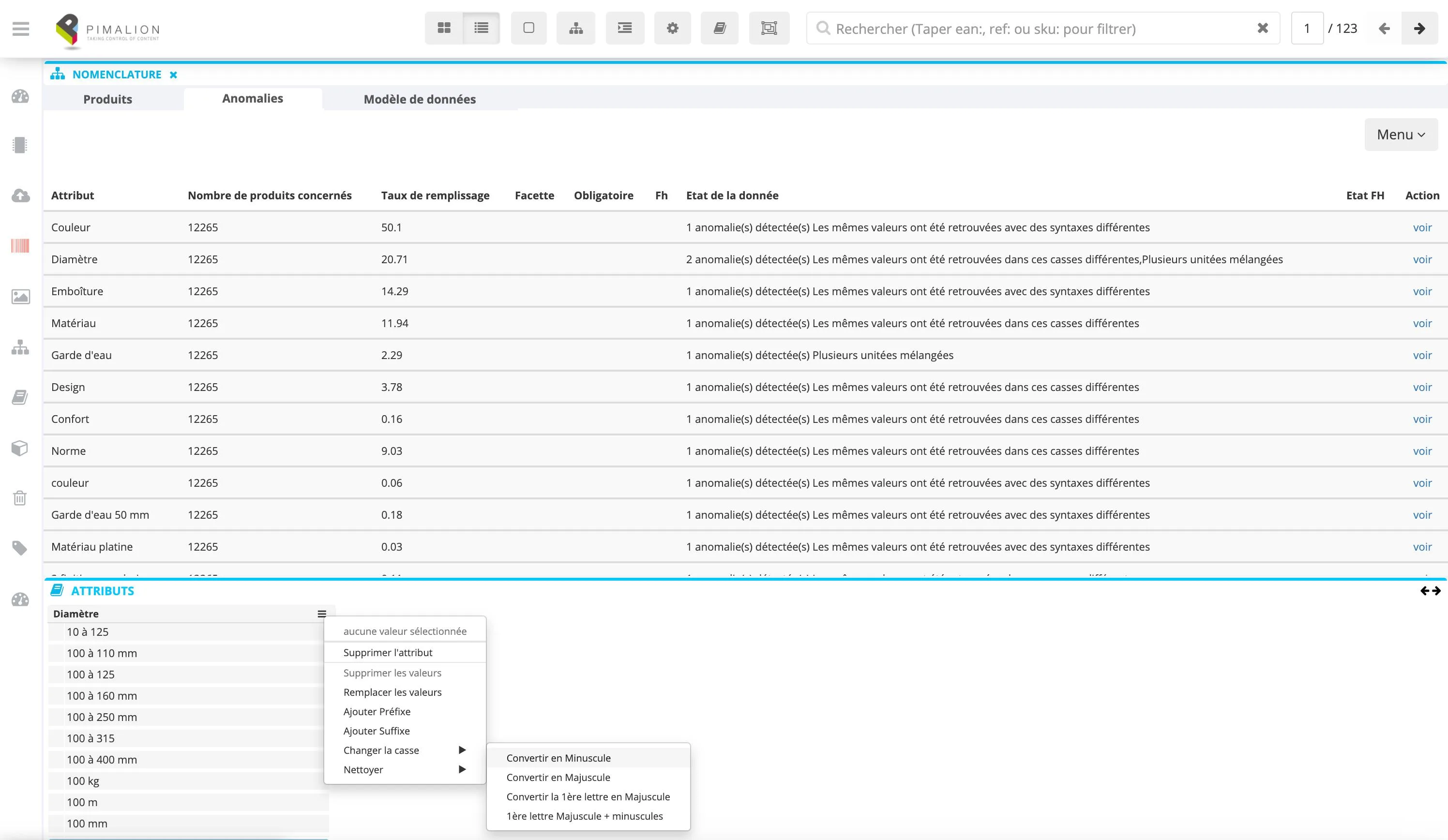The image size is (1448, 840).
Task: Switch to list view
Action: point(482,28)
